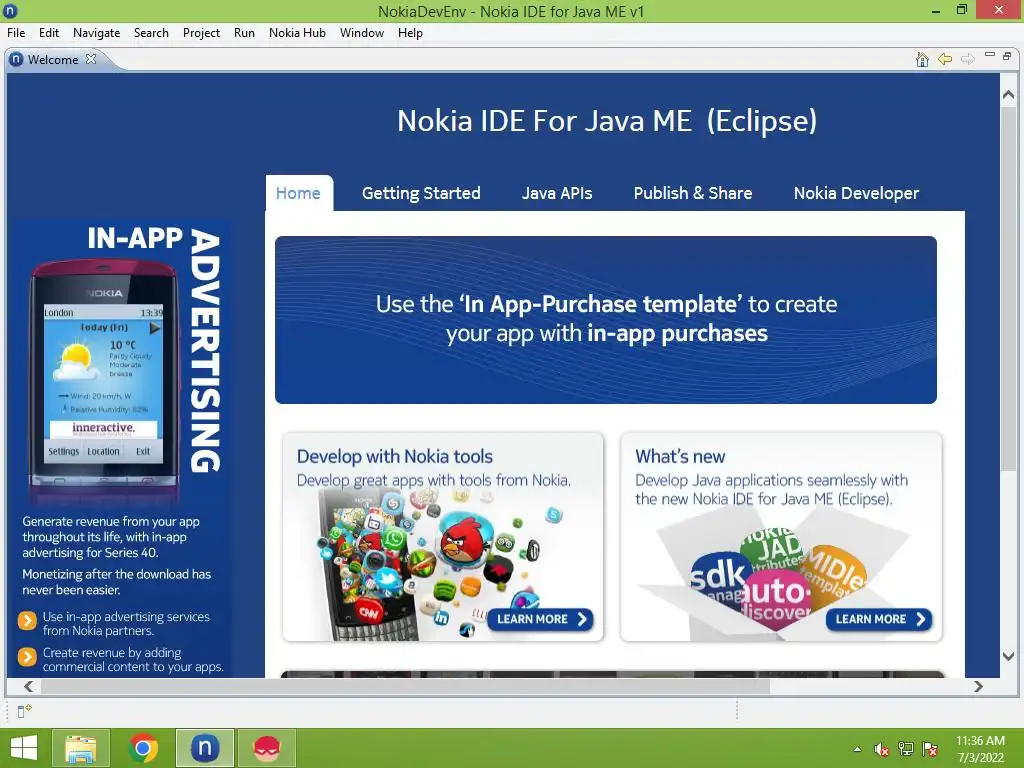1024x768 pixels.
Task: Click Create revenue by adding commercial content link
Action: tap(133, 660)
